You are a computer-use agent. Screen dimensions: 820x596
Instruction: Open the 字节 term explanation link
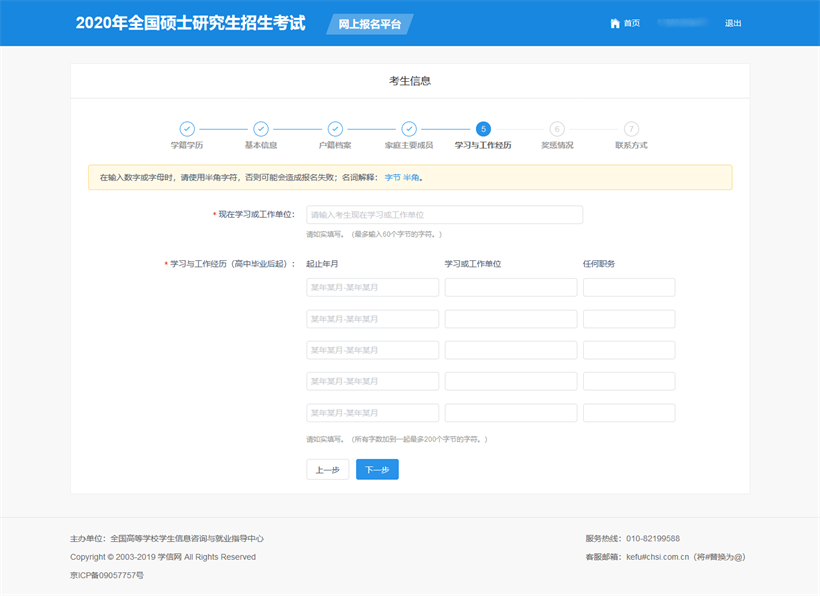click(392, 177)
